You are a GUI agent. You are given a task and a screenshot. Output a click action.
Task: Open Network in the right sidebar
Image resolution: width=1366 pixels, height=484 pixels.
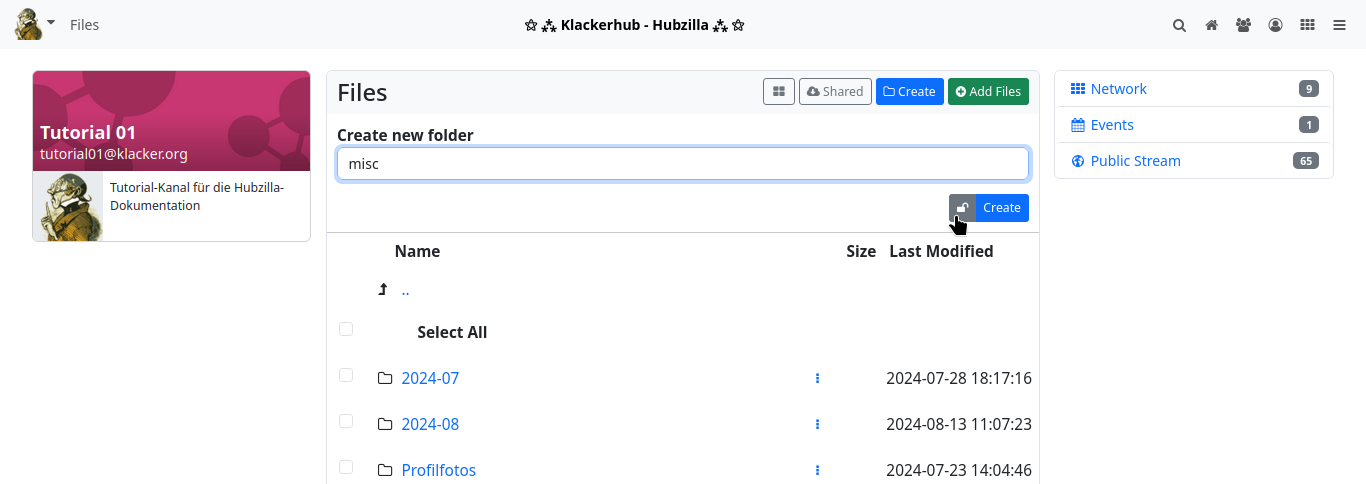point(1118,89)
